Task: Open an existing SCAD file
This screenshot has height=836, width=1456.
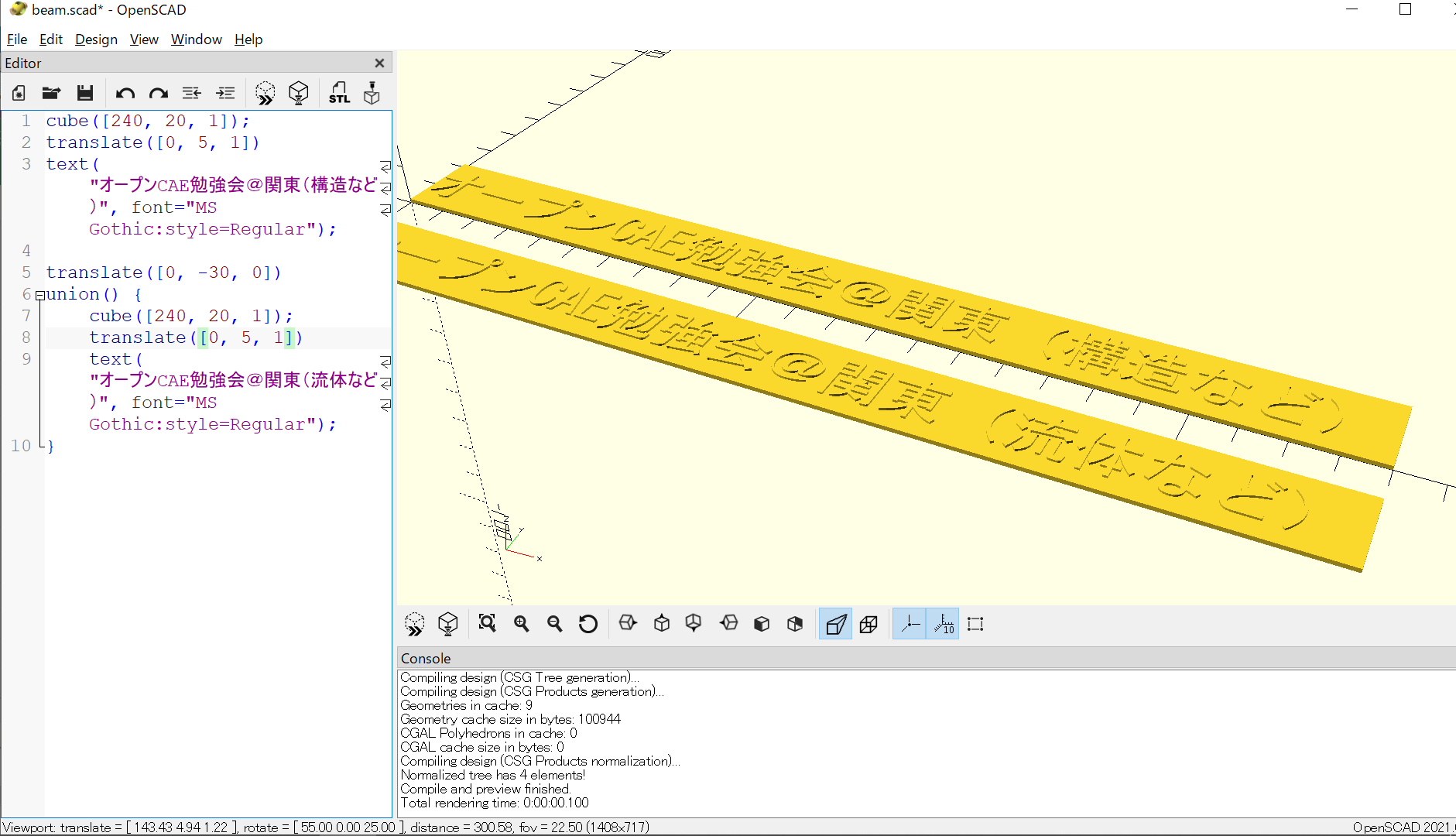Action: [x=51, y=93]
